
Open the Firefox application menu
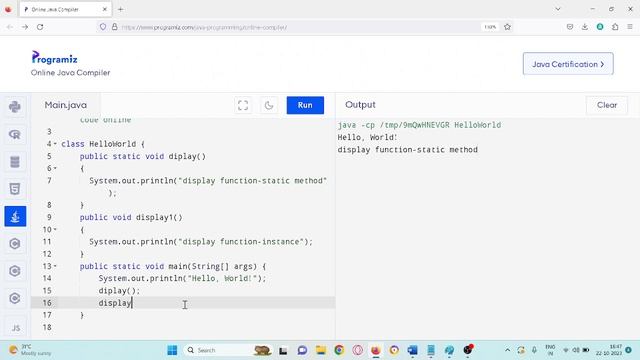[x=630, y=27]
